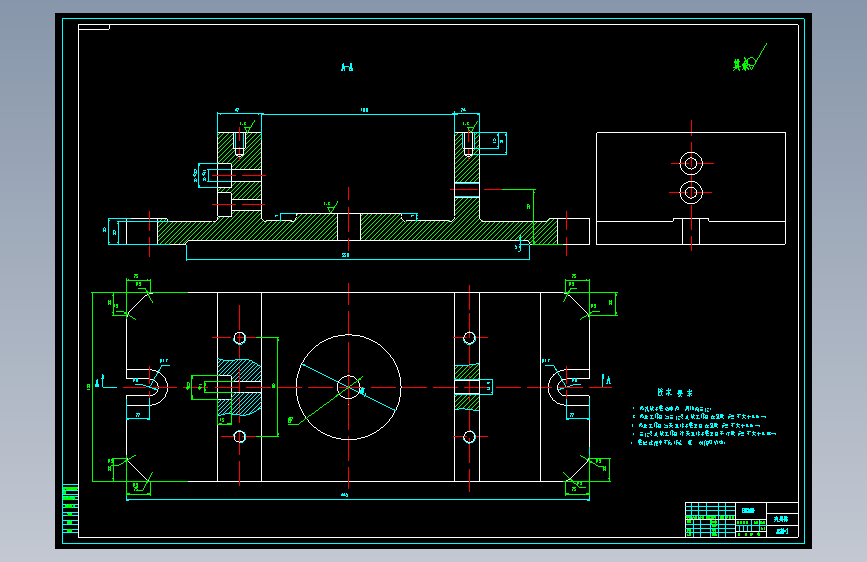This screenshot has width=867, height=562.
Task: Pick the lower hole circle in the side view
Action: pos(691,192)
